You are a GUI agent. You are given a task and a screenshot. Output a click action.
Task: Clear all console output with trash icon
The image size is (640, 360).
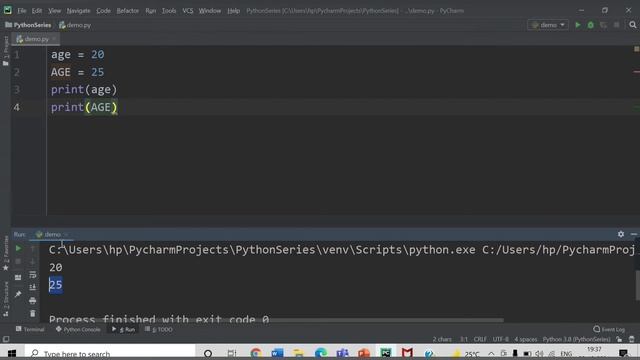pyautogui.click(x=33, y=313)
